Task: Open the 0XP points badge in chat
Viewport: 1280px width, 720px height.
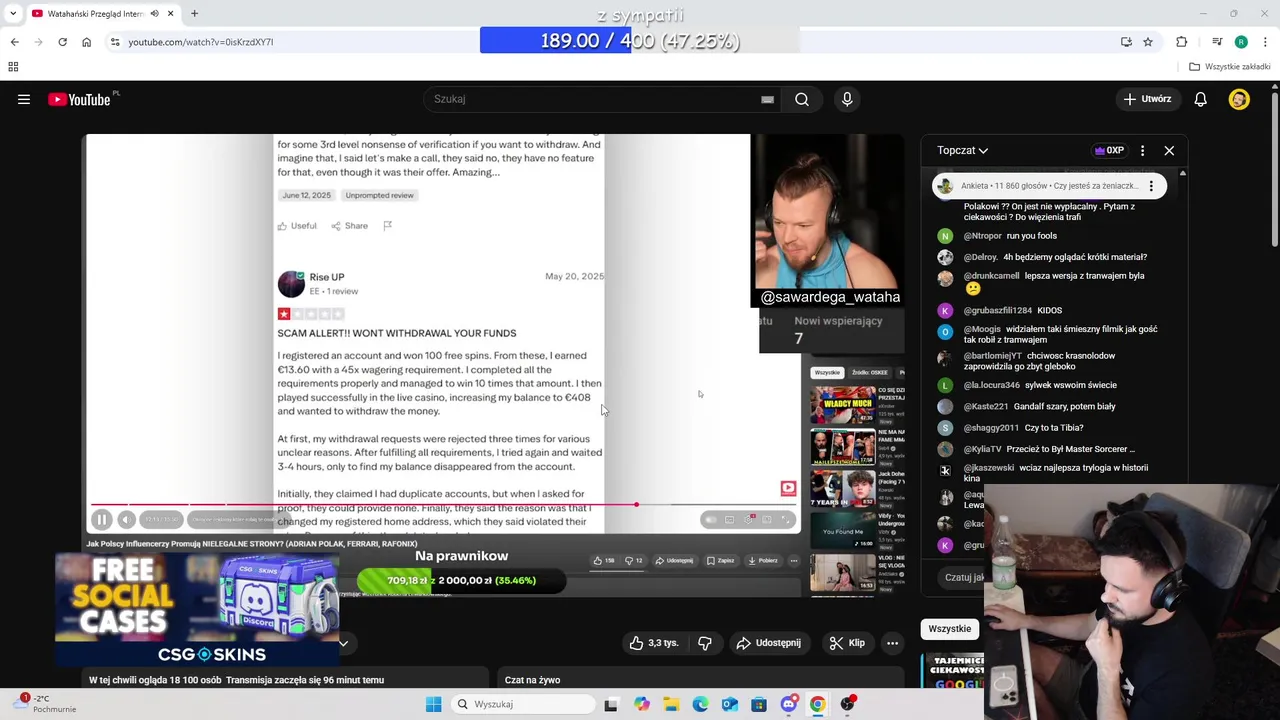Action: point(1109,151)
